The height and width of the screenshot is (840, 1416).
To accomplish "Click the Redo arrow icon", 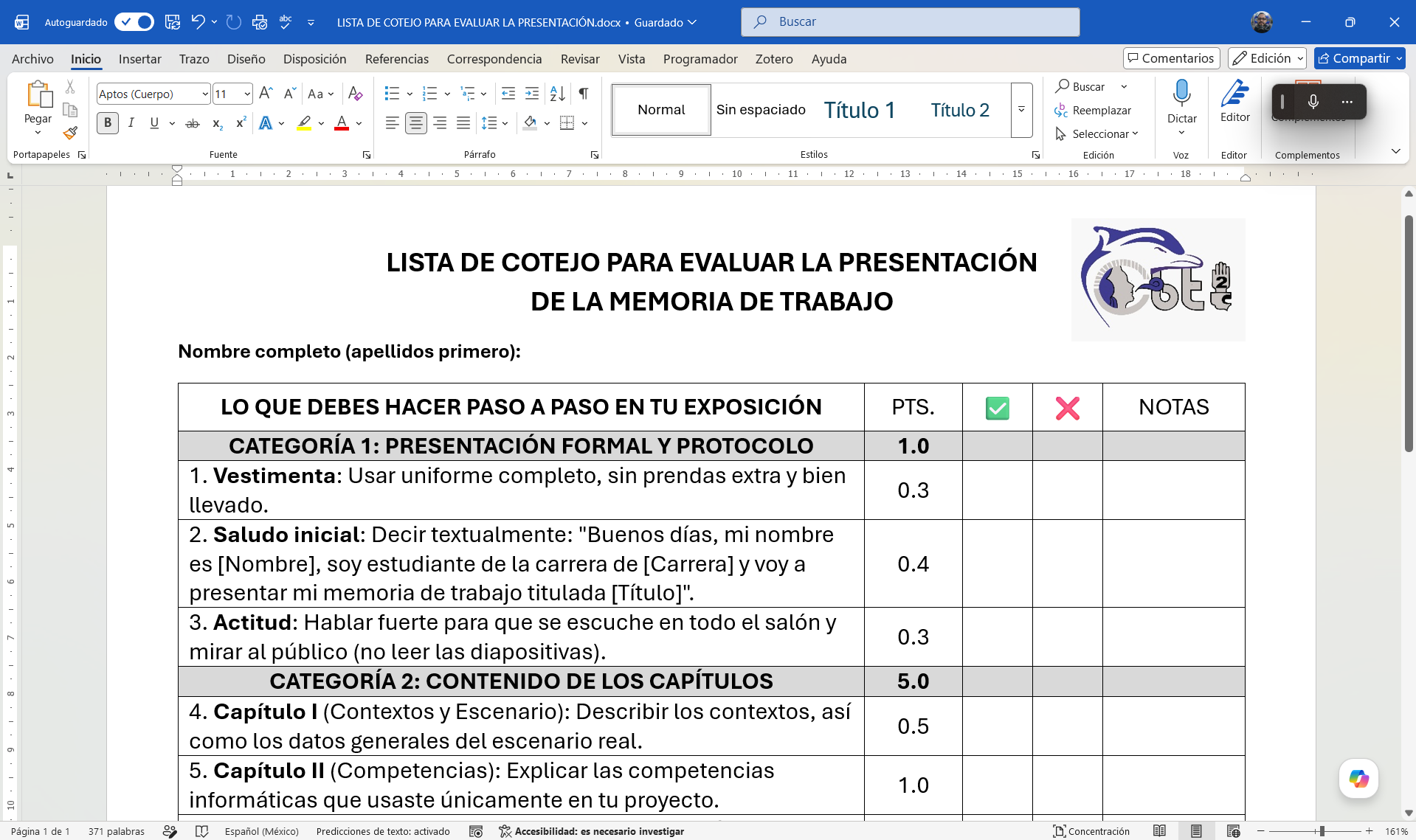I will click(x=234, y=22).
